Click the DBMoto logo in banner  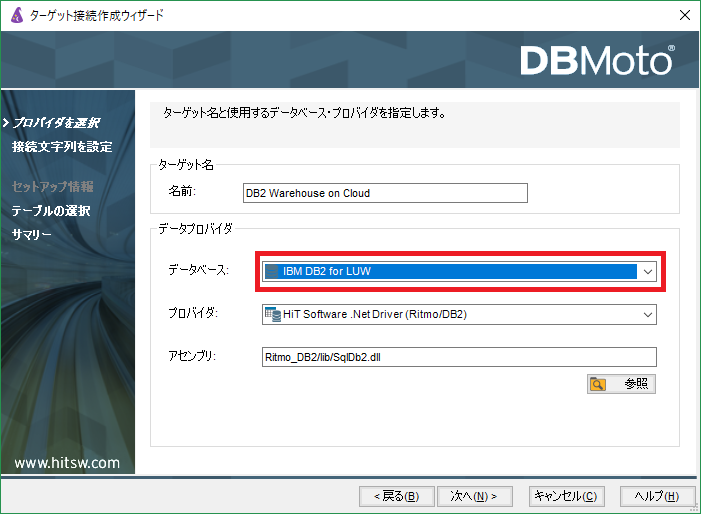pyautogui.click(x=598, y=60)
